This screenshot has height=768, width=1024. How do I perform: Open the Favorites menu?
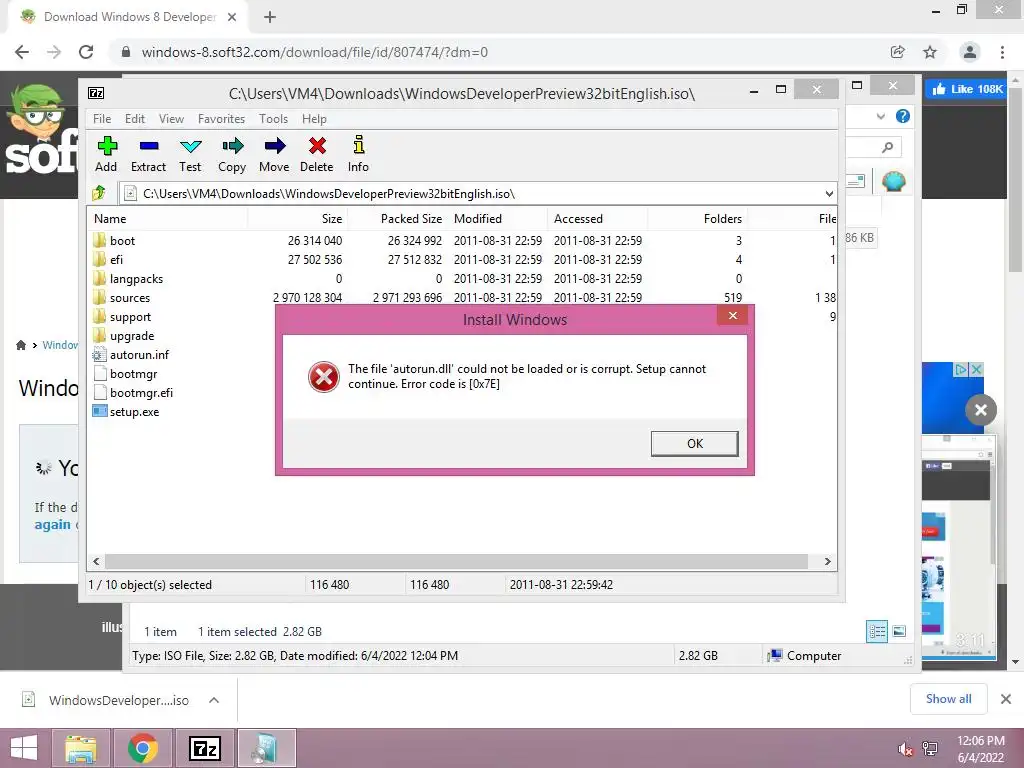point(221,119)
